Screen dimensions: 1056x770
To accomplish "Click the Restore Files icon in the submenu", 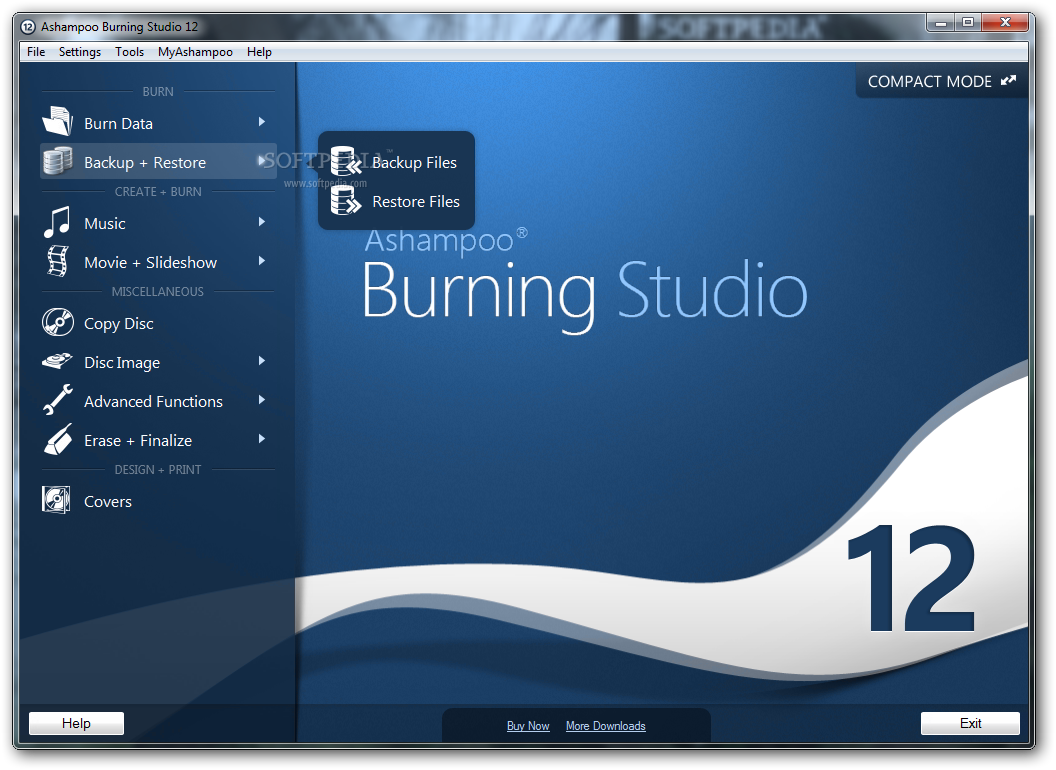I will pos(346,201).
